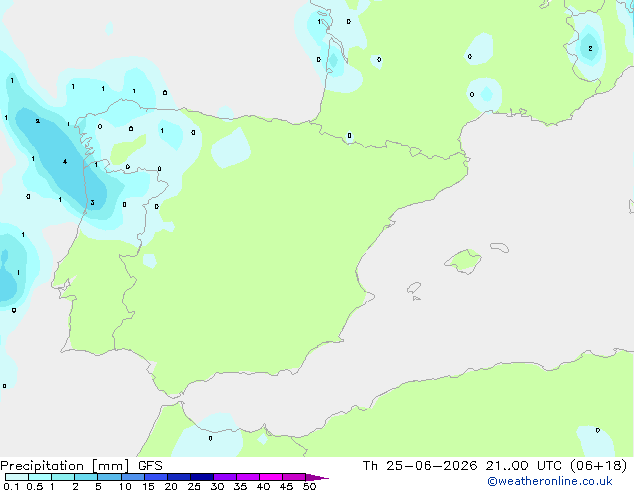Select the 30–35 mm purple legend swatch
The image size is (634, 490).
click(225, 477)
